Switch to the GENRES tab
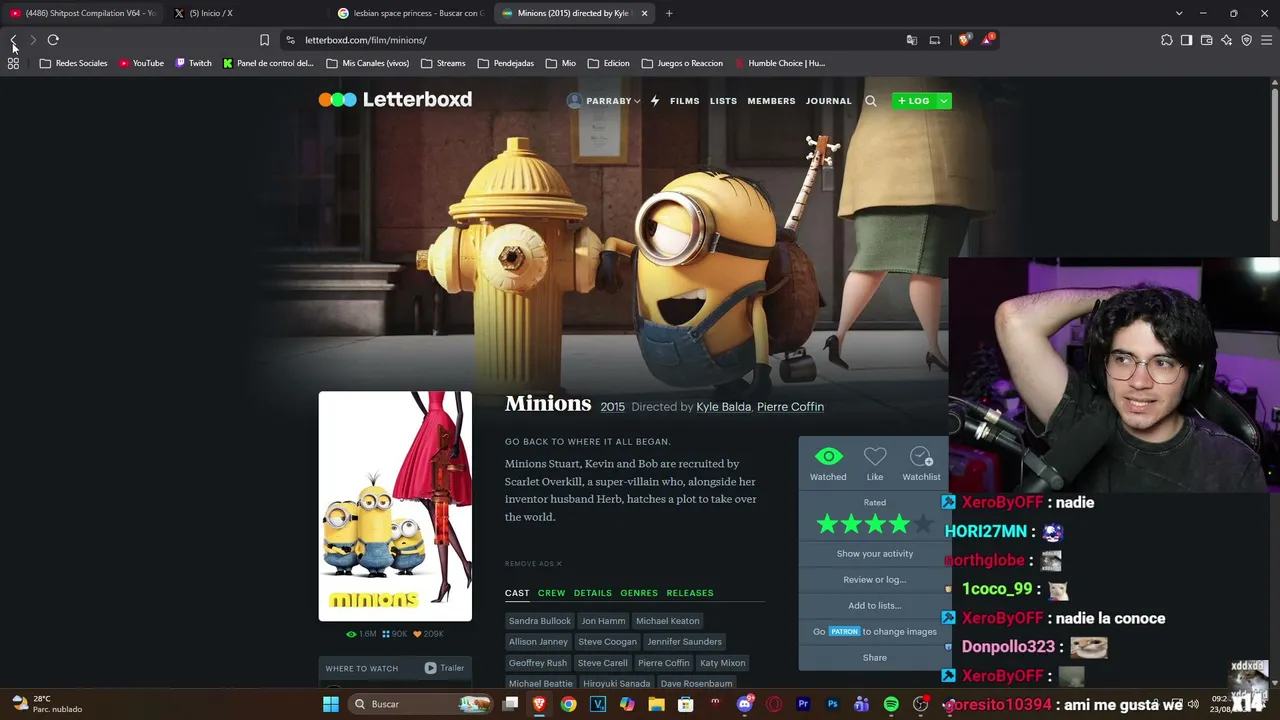1280x720 pixels. click(x=639, y=593)
